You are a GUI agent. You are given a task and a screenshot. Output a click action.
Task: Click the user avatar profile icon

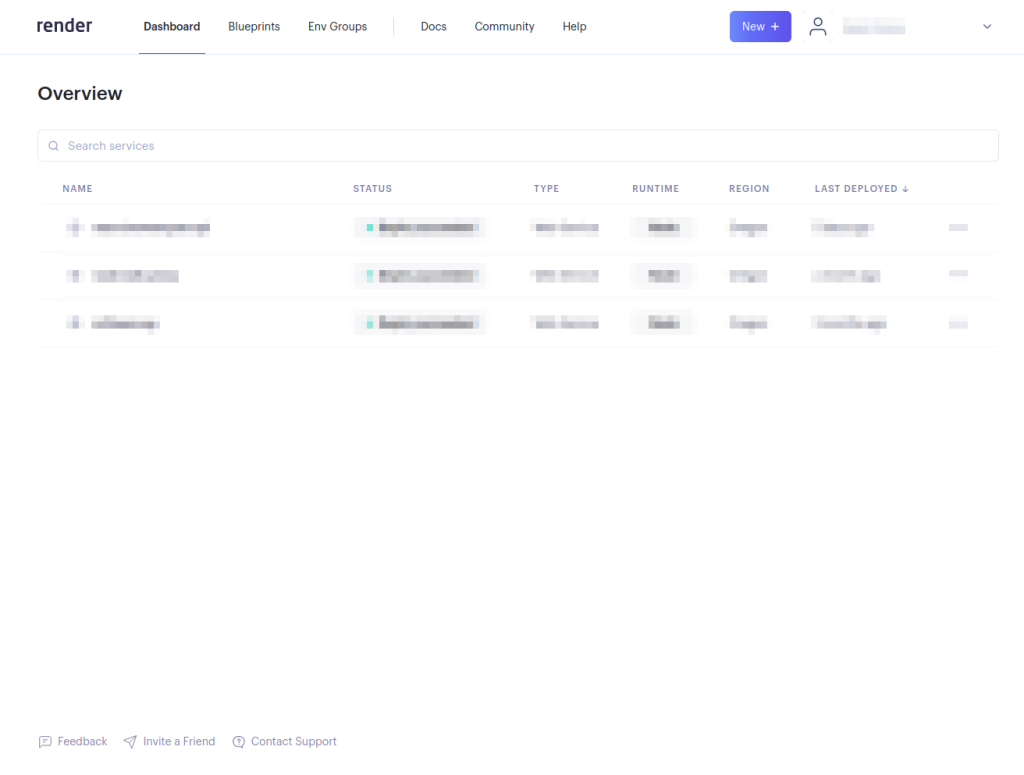point(818,26)
